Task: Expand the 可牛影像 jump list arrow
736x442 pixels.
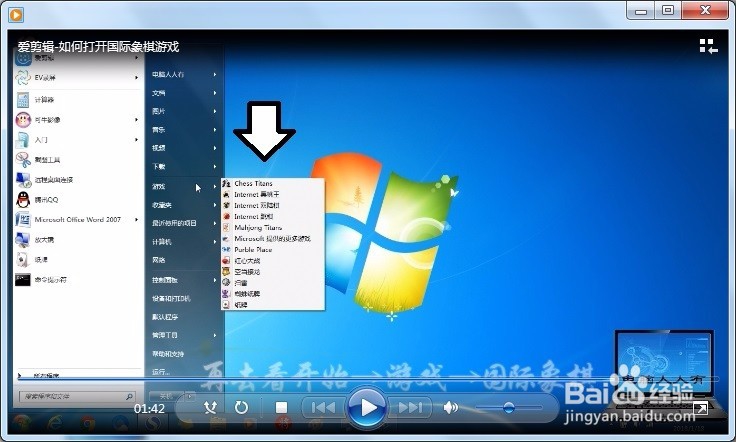Action: [137, 120]
